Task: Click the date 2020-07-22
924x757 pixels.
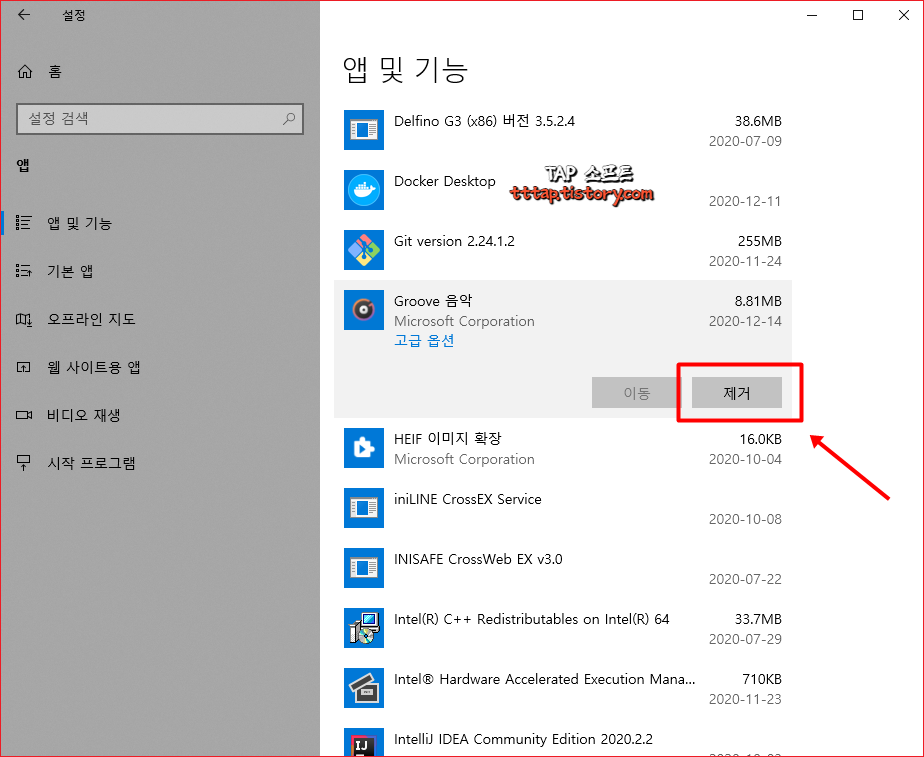Action: (x=745, y=580)
